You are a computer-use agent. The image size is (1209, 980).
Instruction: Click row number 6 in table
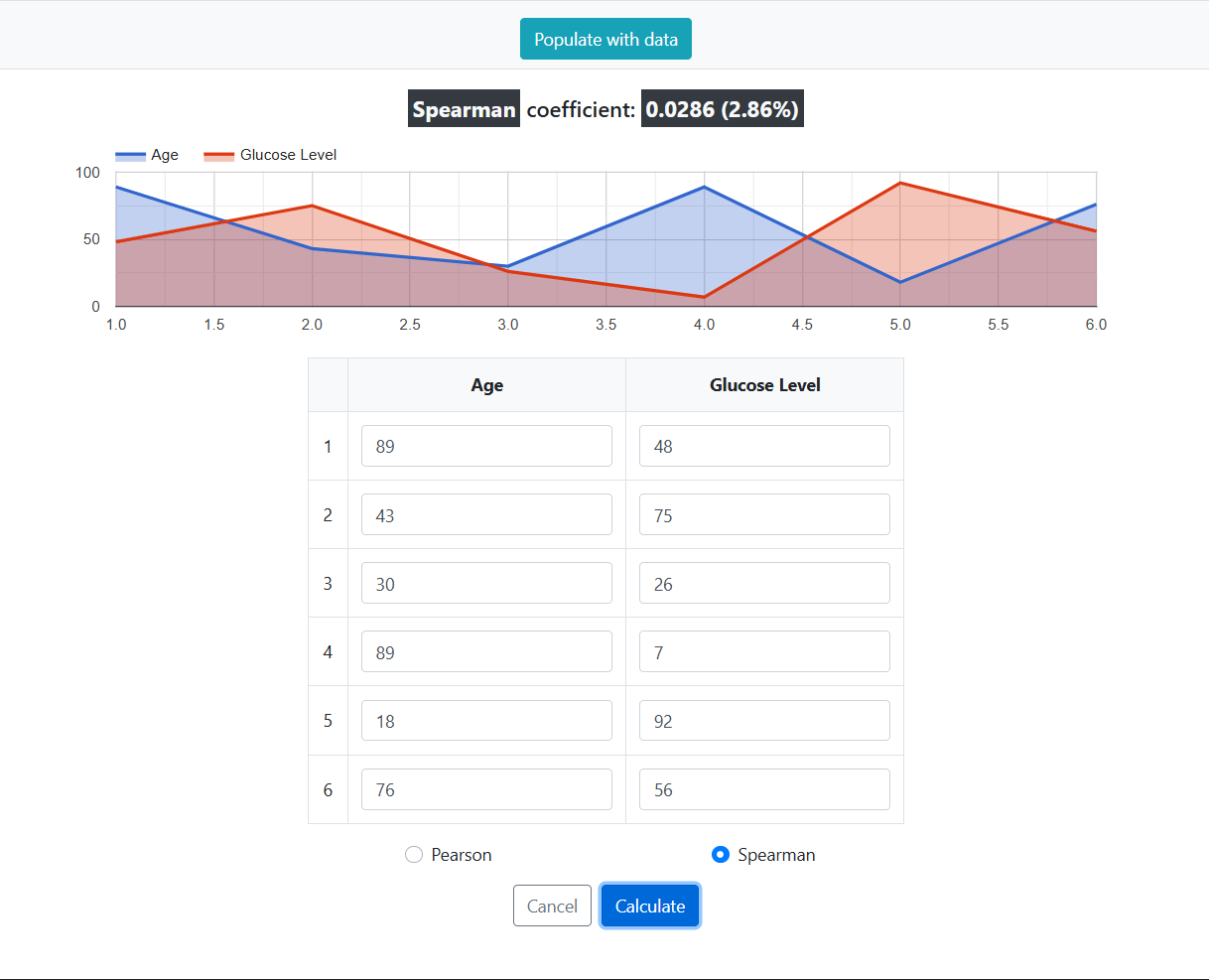328,789
